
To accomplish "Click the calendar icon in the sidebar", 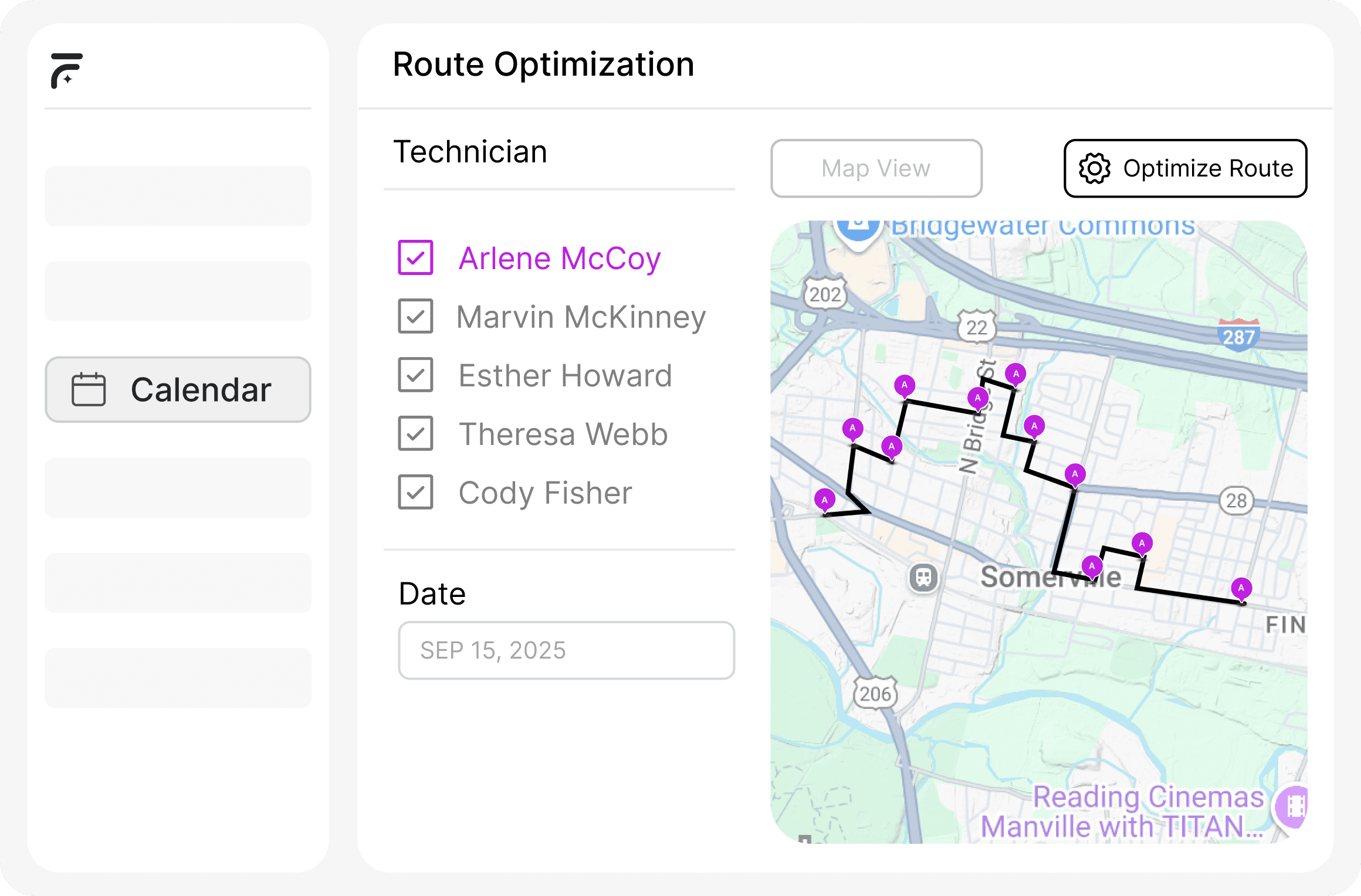I will coord(89,389).
